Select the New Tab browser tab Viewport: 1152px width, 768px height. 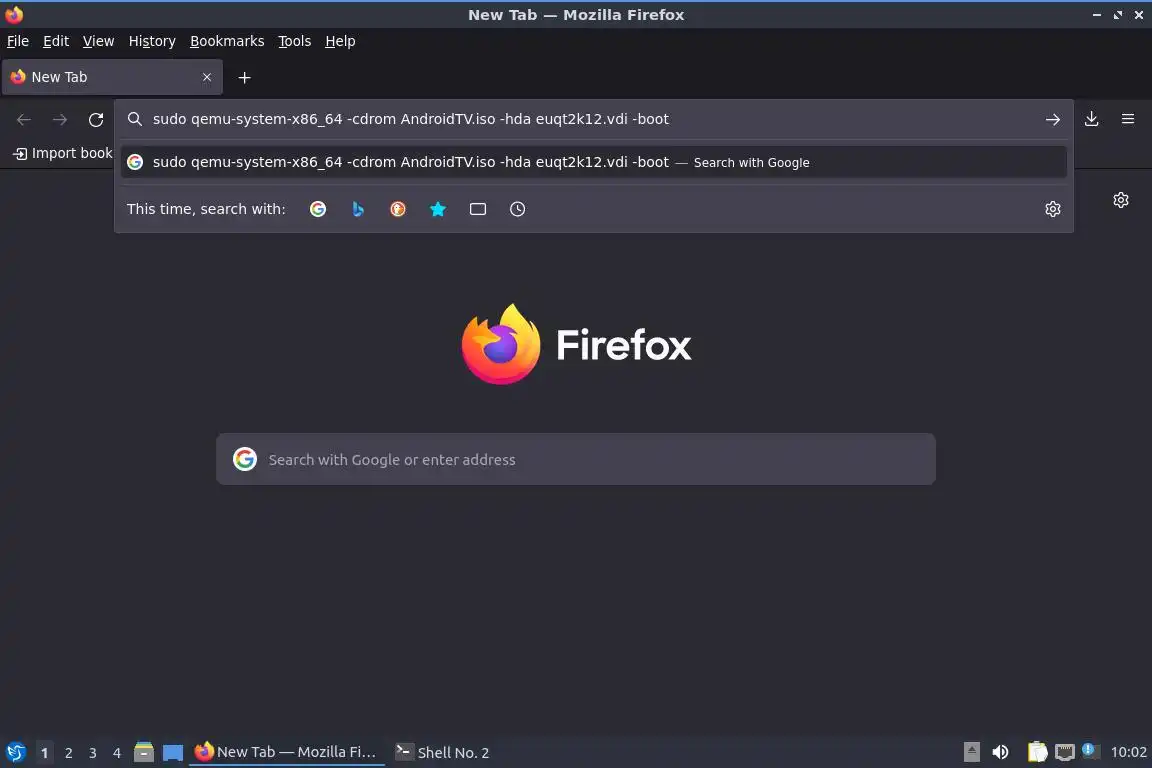click(x=112, y=77)
